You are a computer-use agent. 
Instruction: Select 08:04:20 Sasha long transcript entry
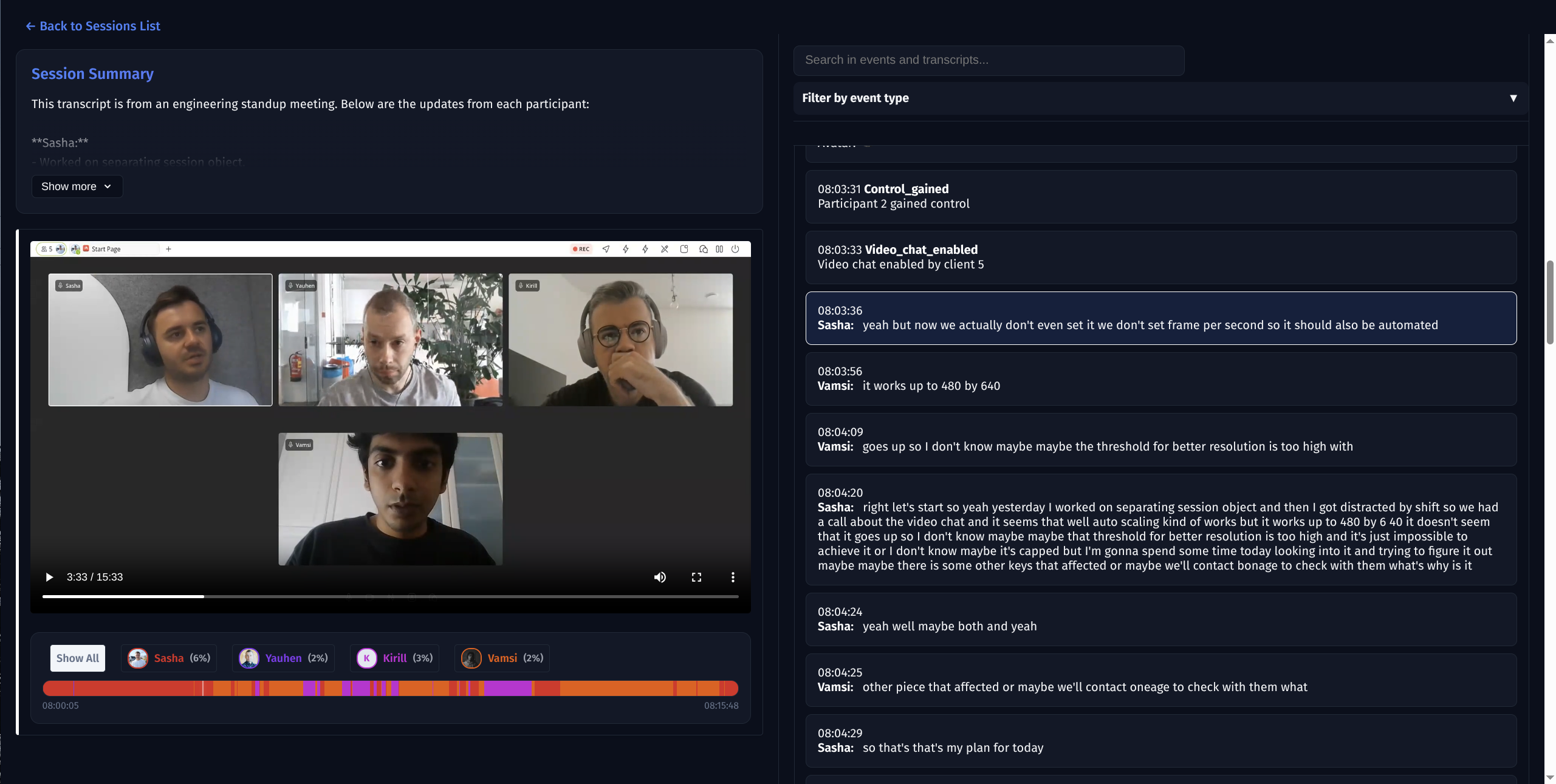coord(1160,530)
